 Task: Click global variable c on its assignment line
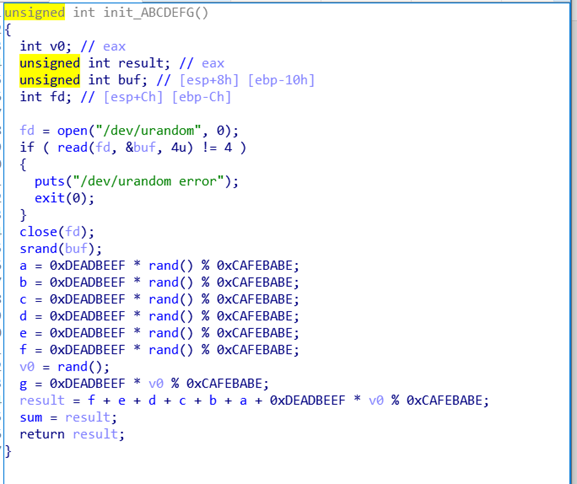23,300
